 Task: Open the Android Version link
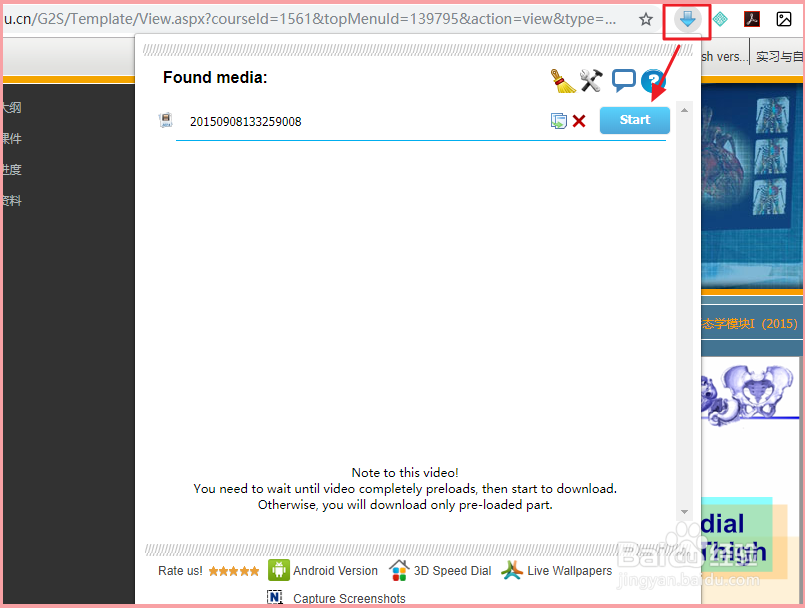click(x=335, y=571)
